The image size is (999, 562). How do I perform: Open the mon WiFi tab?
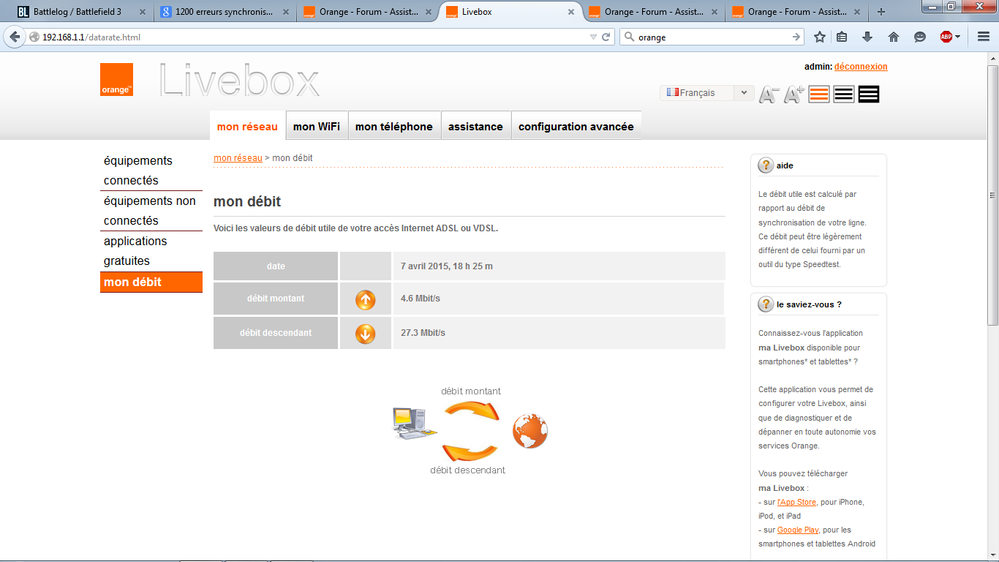[317, 126]
